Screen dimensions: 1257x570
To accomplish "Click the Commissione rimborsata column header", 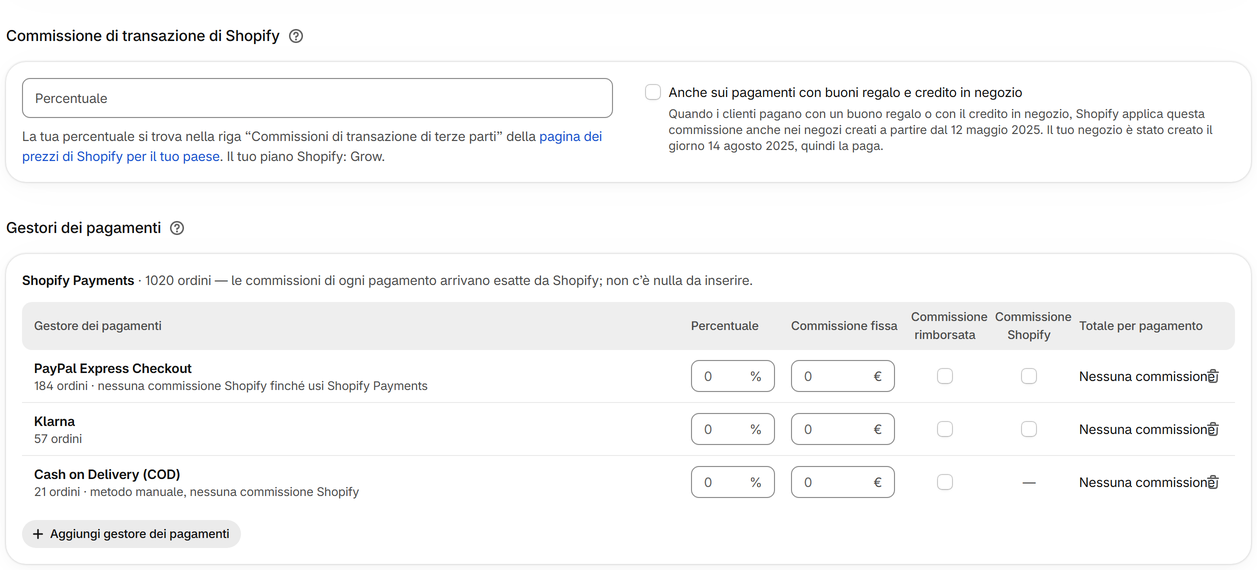I will (x=949, y=326).
